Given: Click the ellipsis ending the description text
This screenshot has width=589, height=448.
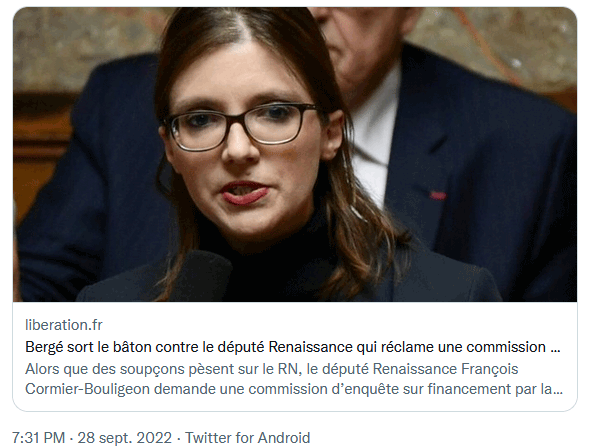Looking at the screenshot, I should 558,391.
